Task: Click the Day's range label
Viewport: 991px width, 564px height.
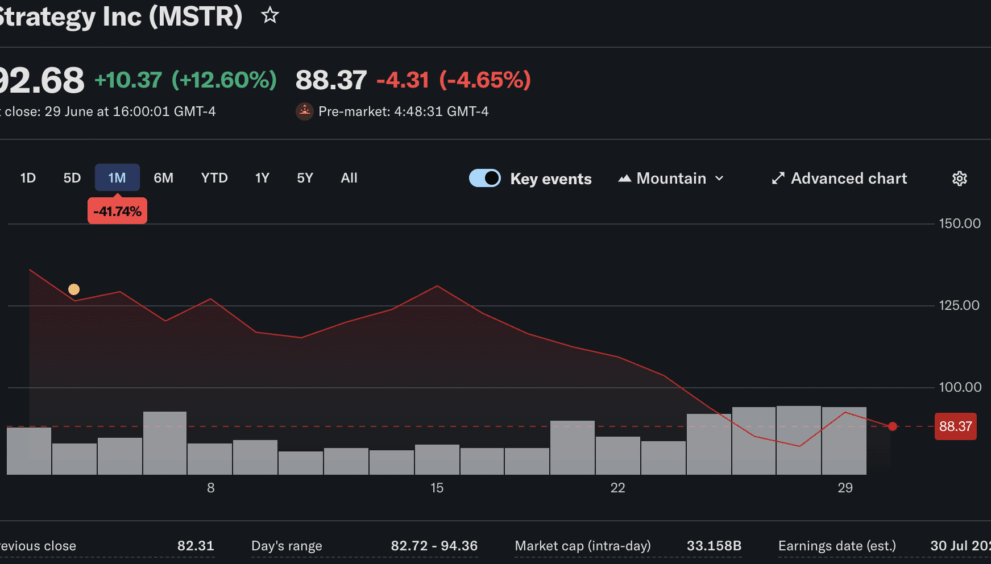Action: click(x=286, y=546)
